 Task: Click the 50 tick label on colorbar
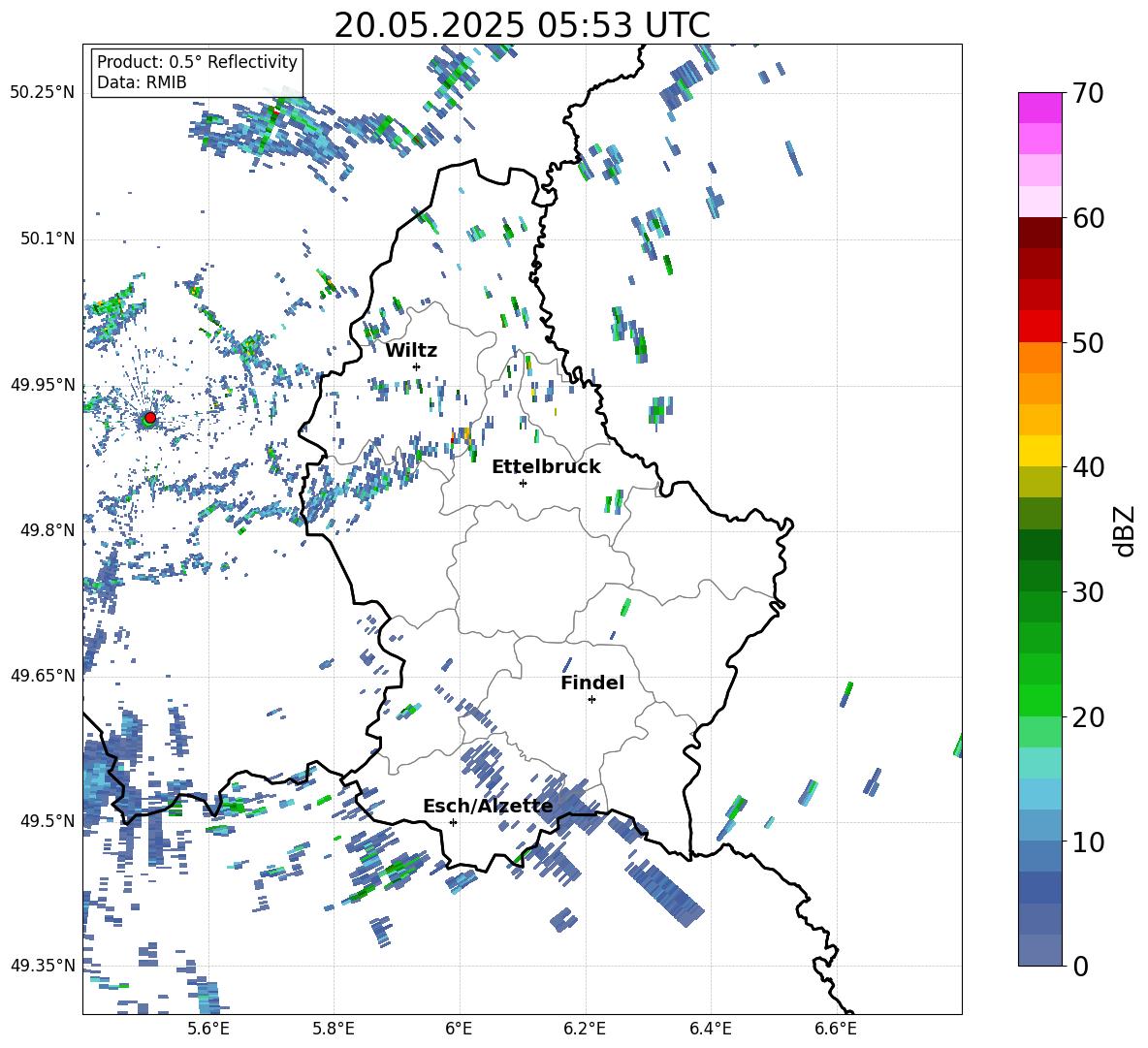(1088, 342)
